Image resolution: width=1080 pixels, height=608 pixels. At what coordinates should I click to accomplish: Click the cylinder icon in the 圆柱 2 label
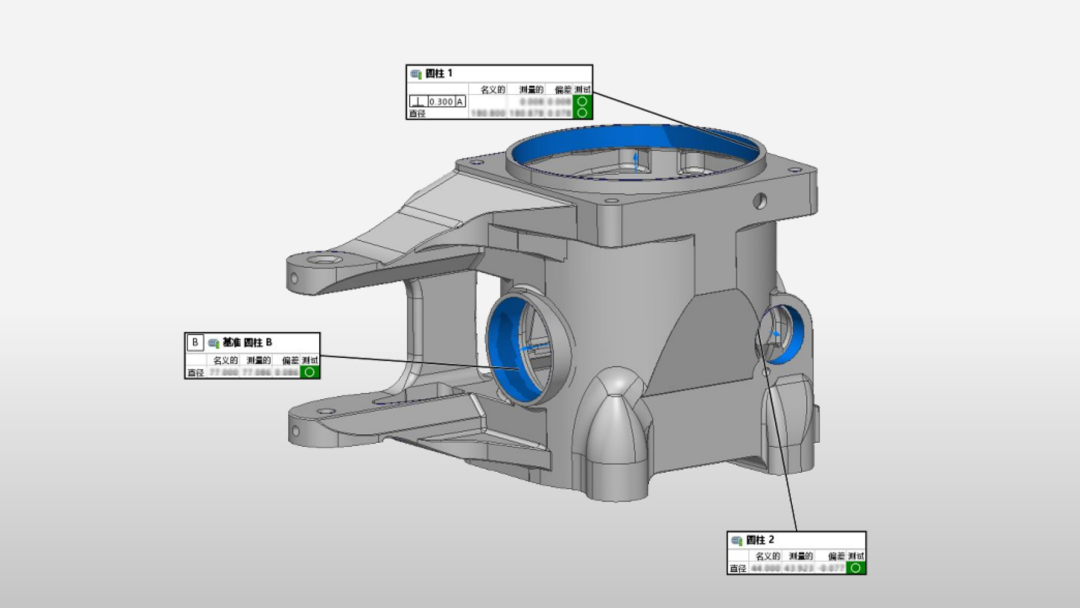coord(737,540)
